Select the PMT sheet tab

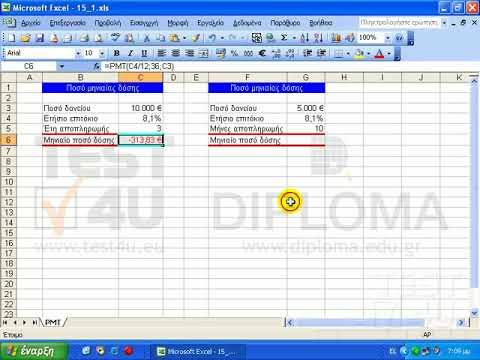coord(53,322)
